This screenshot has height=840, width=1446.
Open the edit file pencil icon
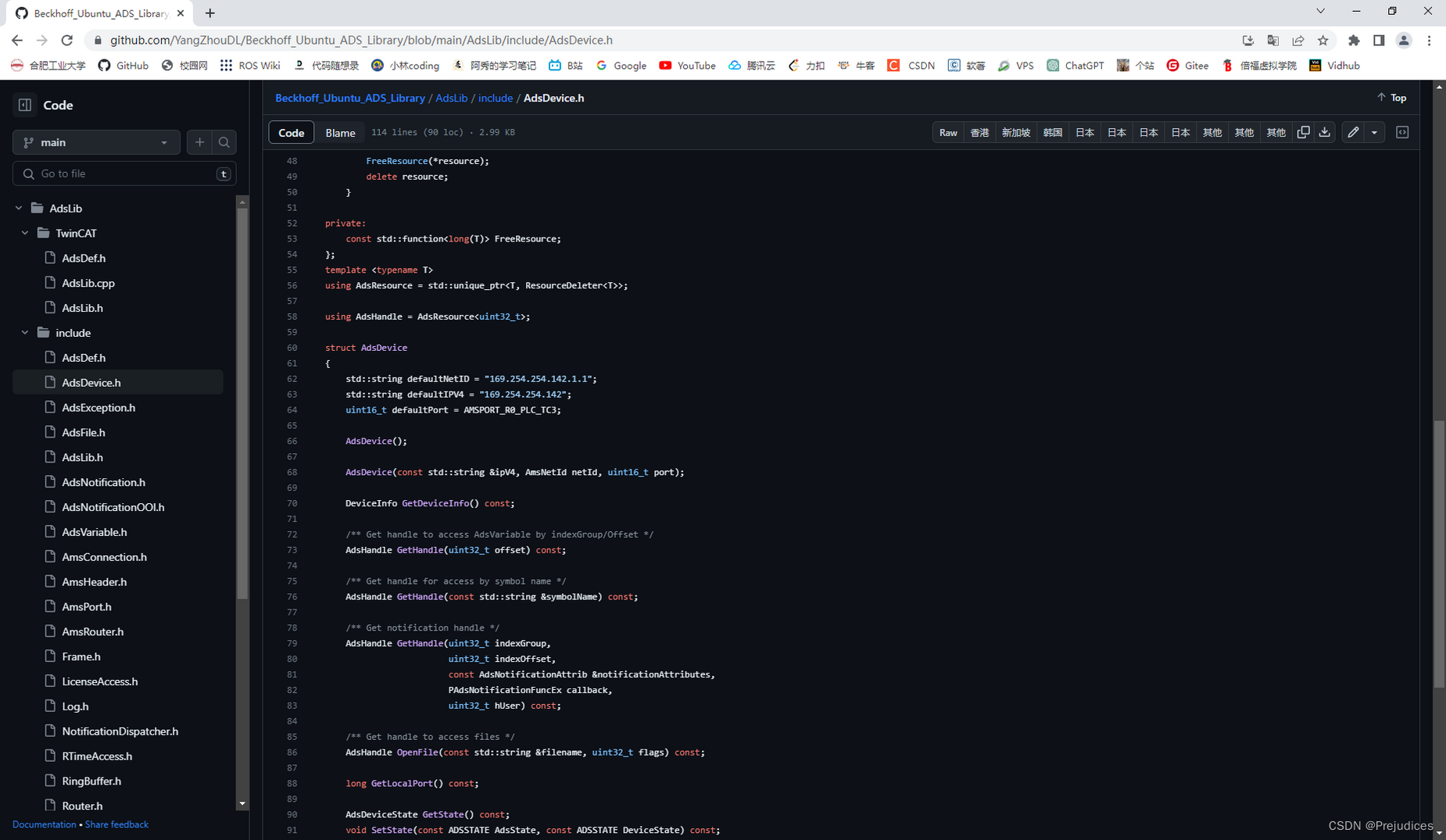[1352, 132]
